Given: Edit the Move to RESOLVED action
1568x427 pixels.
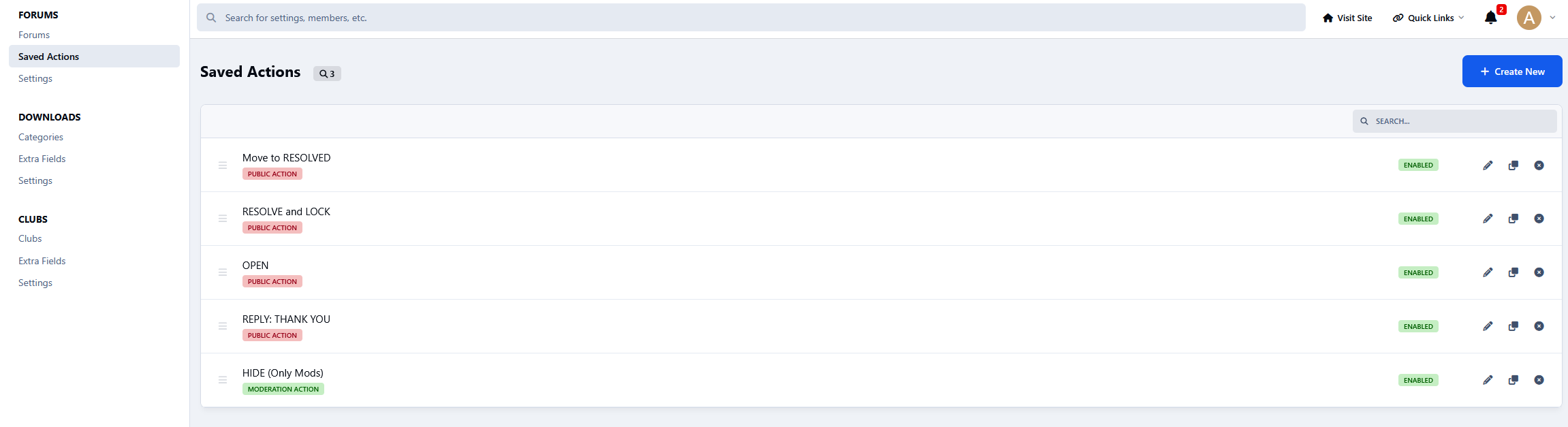Looking at the screenshot, I should pyautogui.click(x=1488, y=165).
